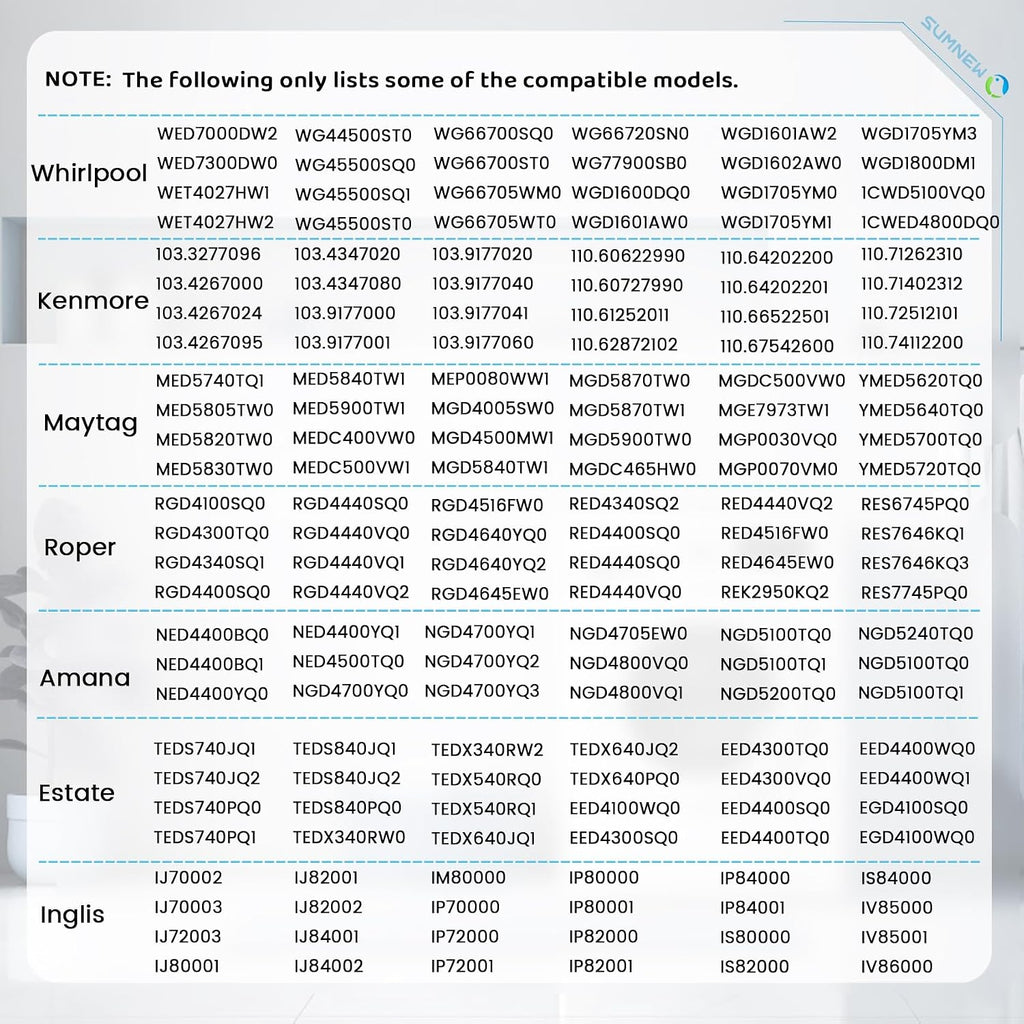Select Roper model RED4340SQ2
1024x1024 pixels.
pos(624,504)
